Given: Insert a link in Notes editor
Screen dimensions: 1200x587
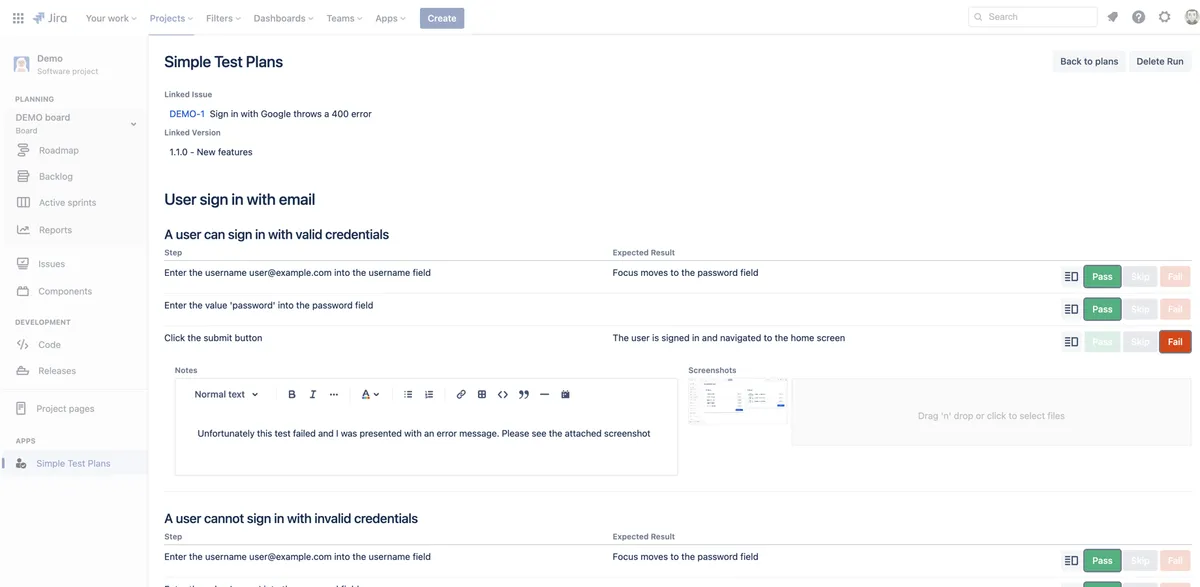Looking at the screenshot, I should pos(461,394).
